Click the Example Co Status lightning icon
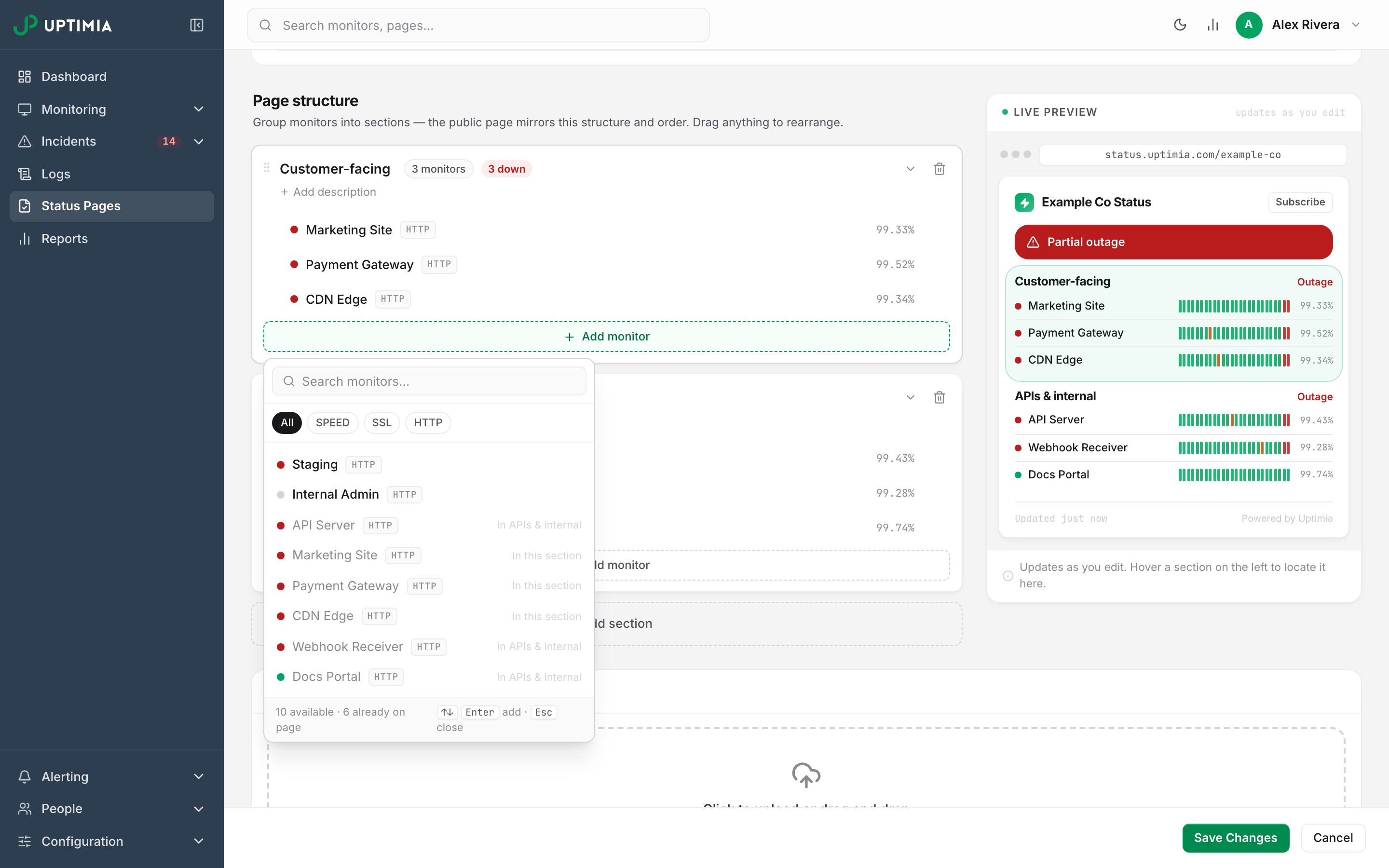The height and width of the screenshot is (868, 1389). tap(1024, 202)
